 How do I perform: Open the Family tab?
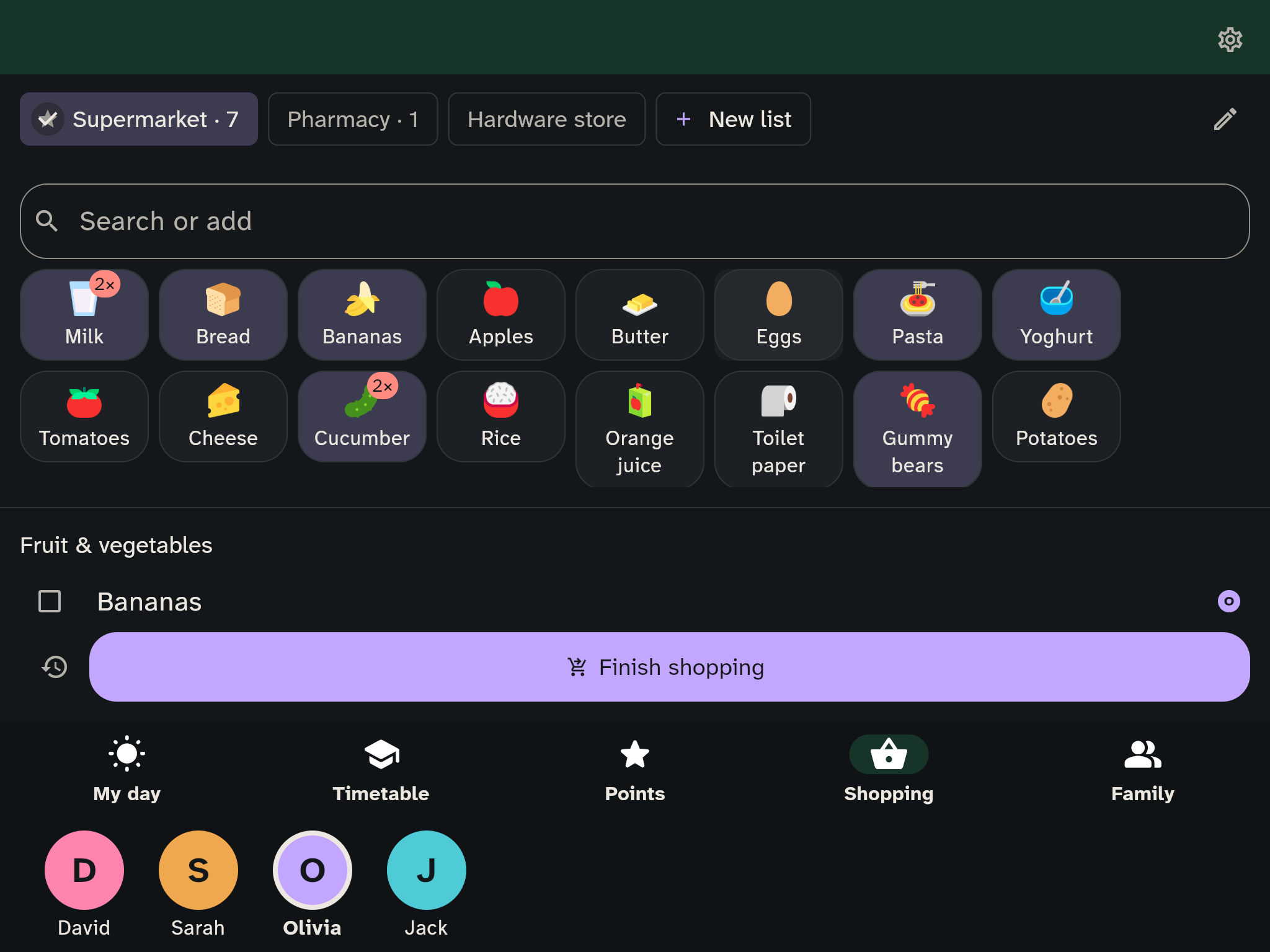tap(1142, 769)
